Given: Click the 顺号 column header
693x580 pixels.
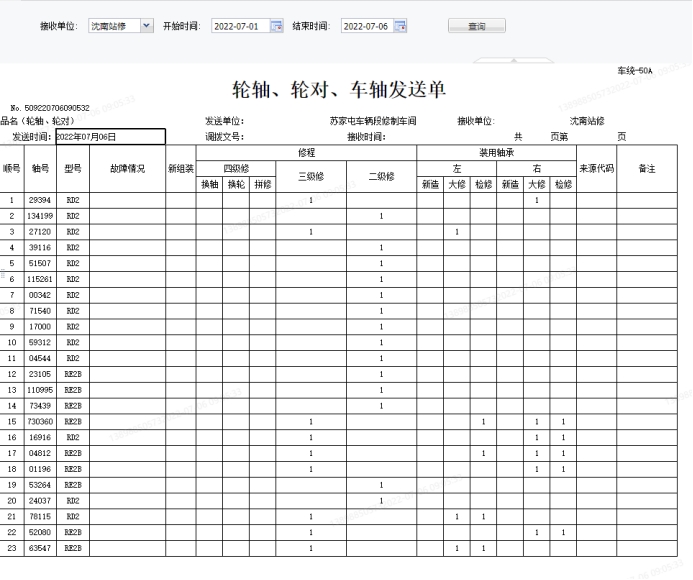Looking at the screenshot, I should click(12, 168).
